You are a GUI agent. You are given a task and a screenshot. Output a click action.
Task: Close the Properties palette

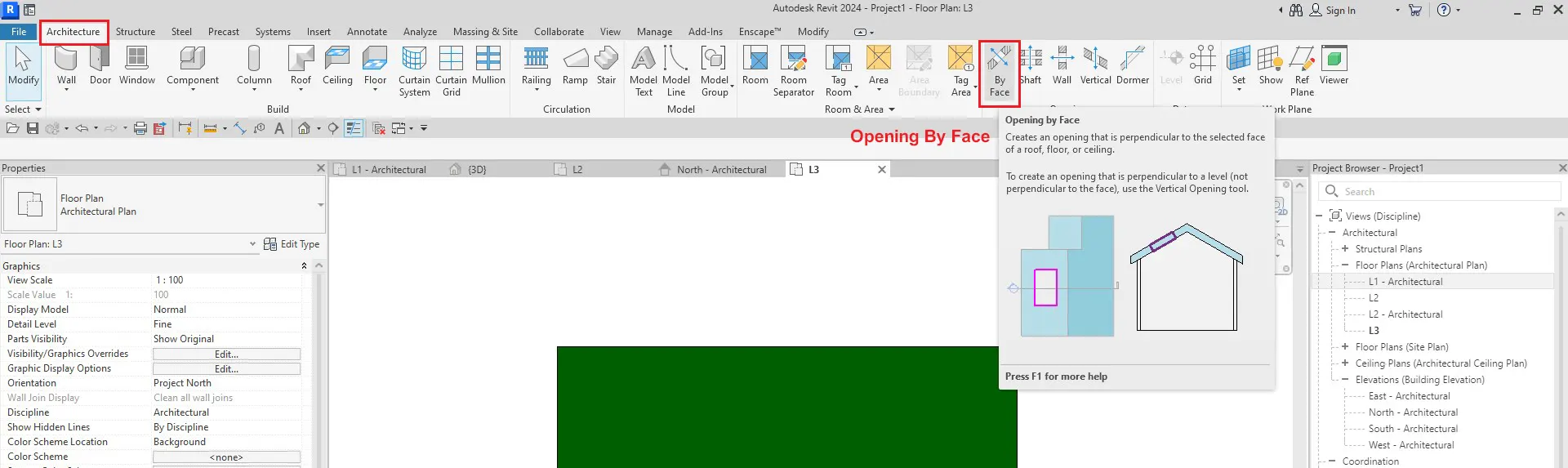pyautogui.click(x=320, y=168)
